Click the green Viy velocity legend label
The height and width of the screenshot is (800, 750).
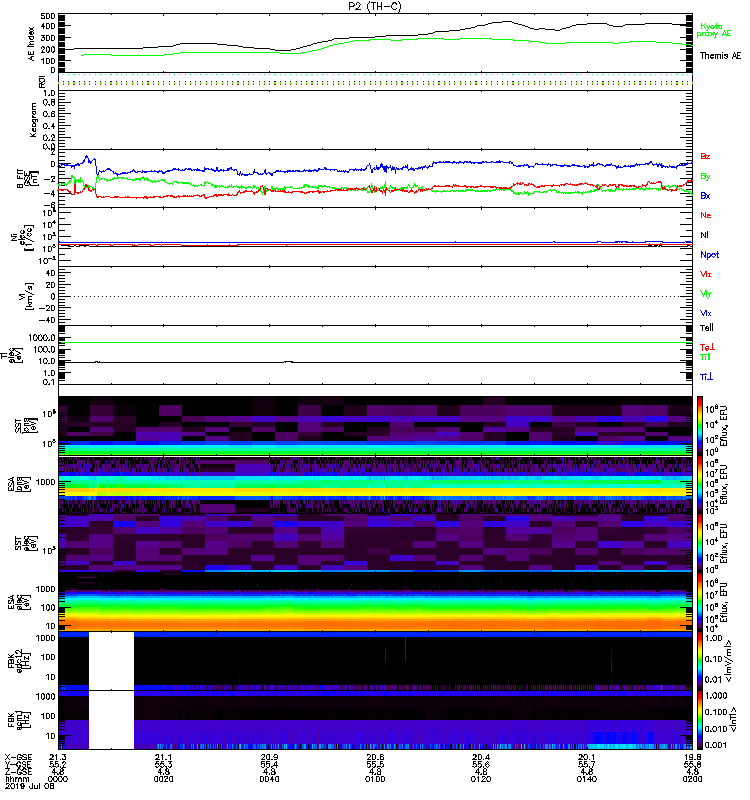tap(705, 294)
